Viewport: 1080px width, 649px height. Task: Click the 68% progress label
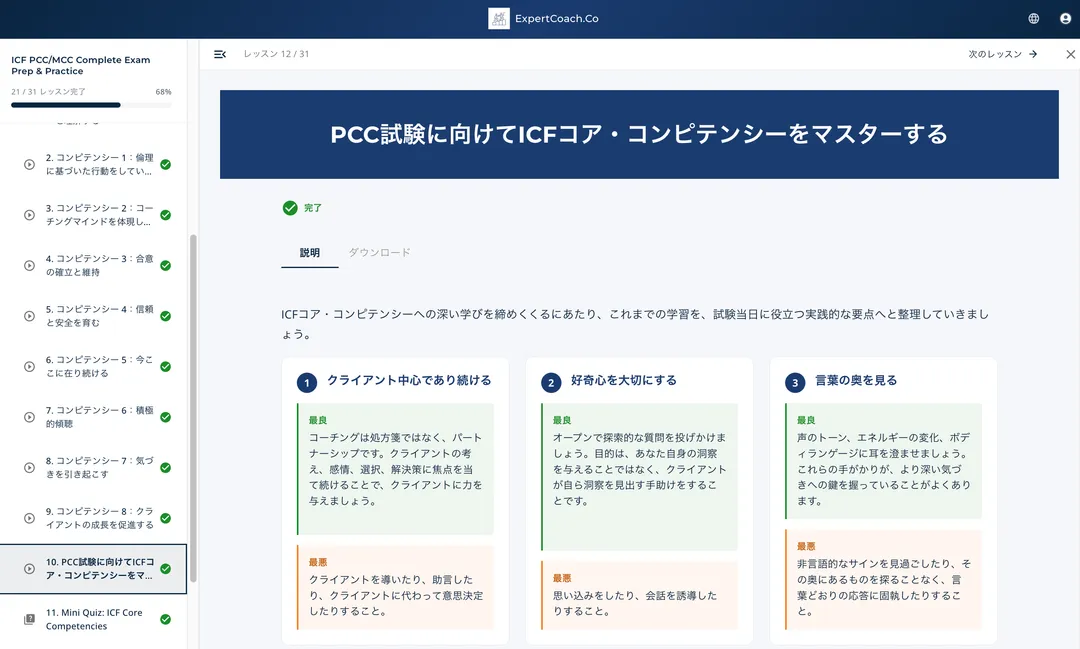pyautogui.click(x=163, y=92)
